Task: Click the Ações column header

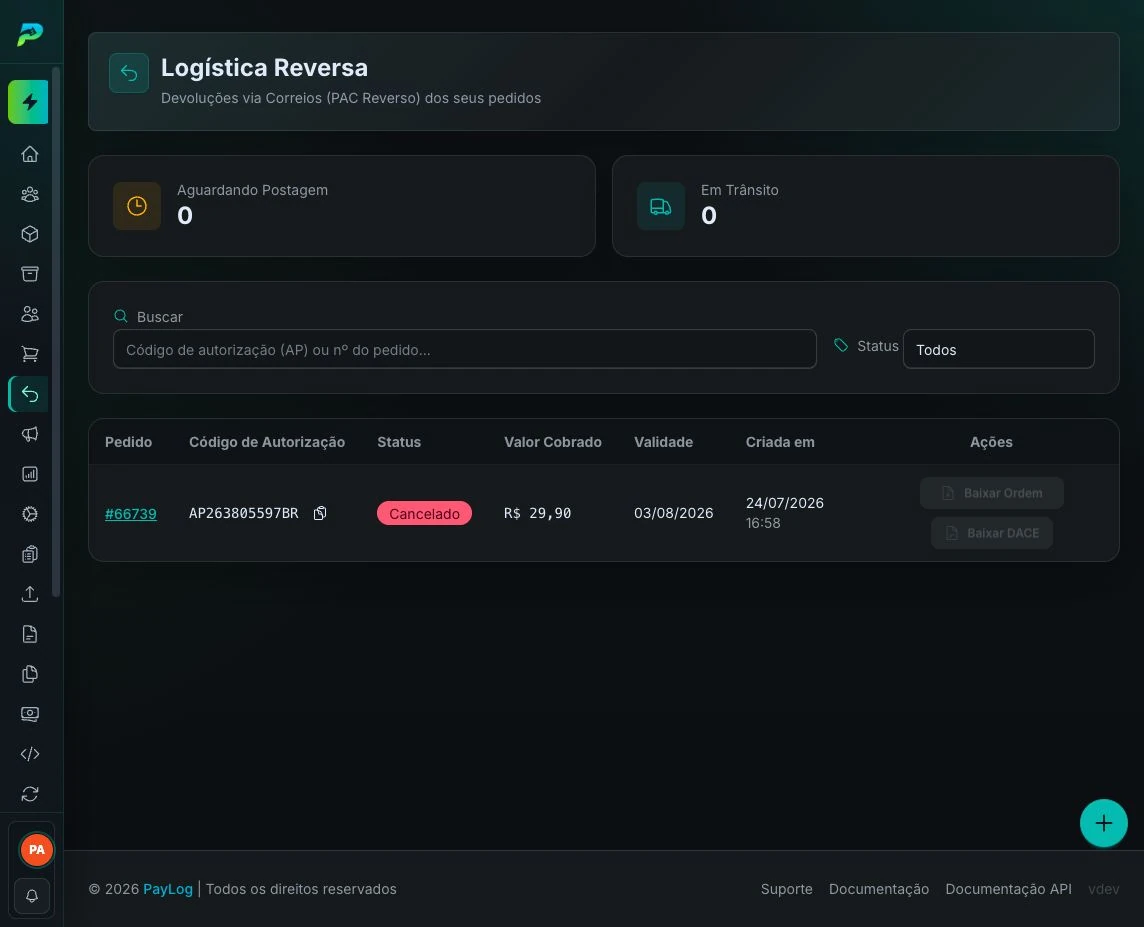Action: 991,442
